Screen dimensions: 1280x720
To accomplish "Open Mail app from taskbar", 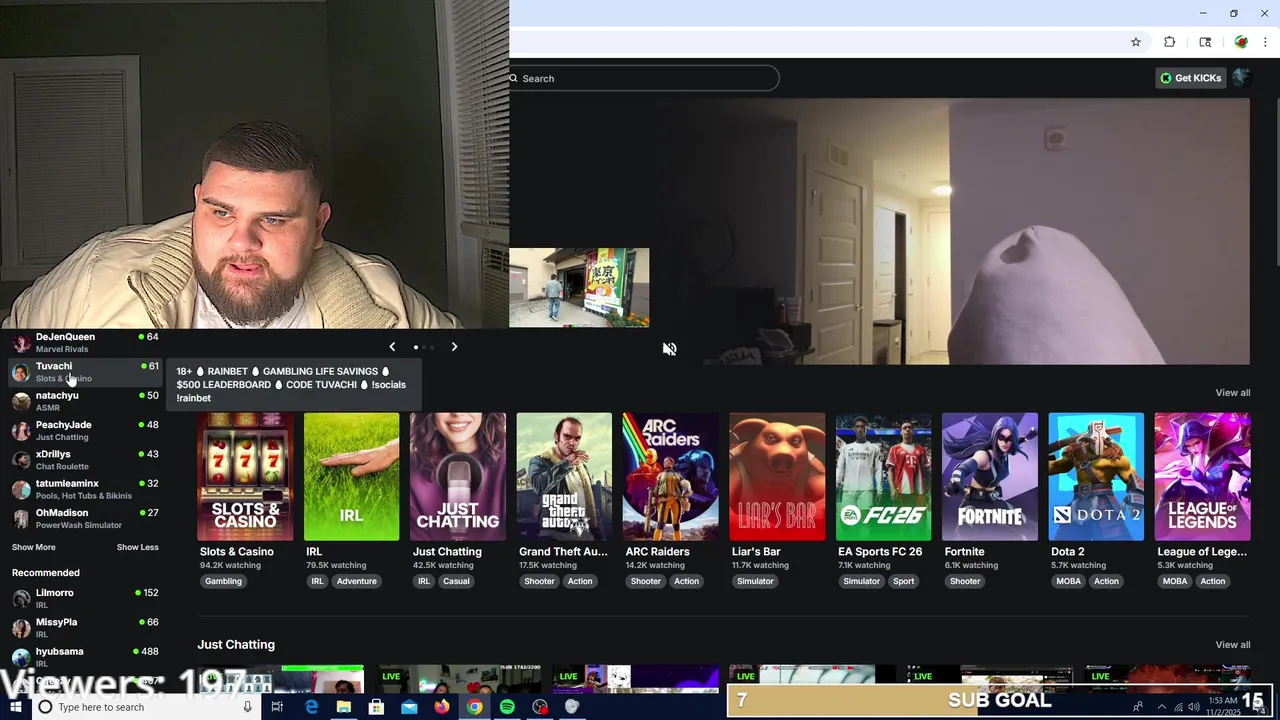I will (x=409, y=707).
